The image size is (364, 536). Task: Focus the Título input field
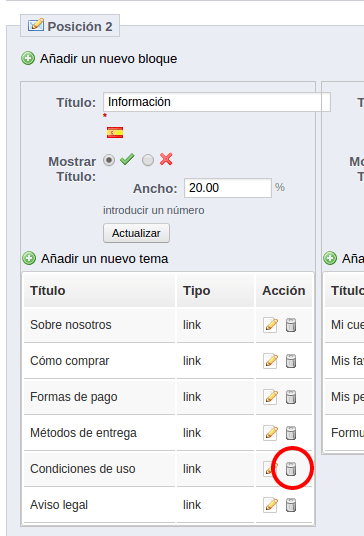(217, 102)
